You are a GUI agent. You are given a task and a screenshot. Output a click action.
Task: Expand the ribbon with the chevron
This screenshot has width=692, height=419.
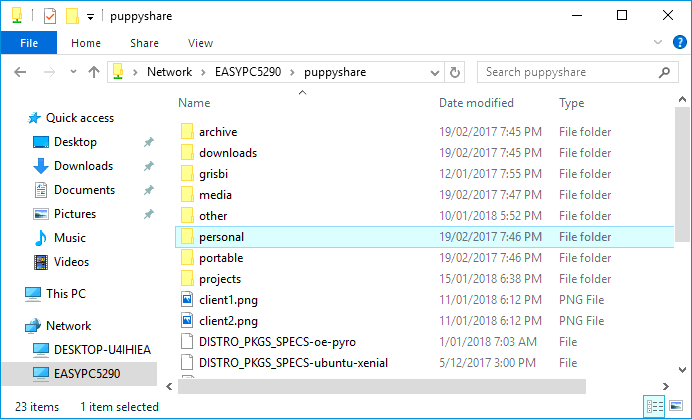coord(658,42)
